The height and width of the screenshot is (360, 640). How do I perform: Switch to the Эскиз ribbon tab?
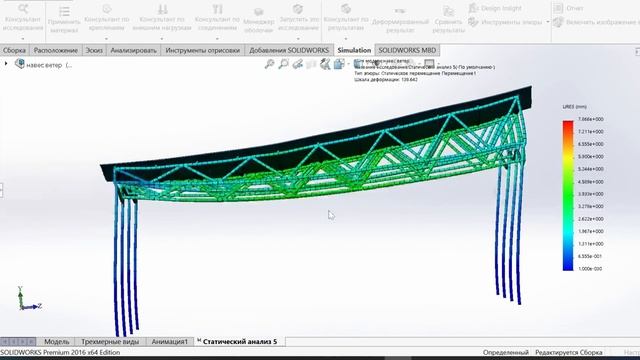[x=94, y=50]
